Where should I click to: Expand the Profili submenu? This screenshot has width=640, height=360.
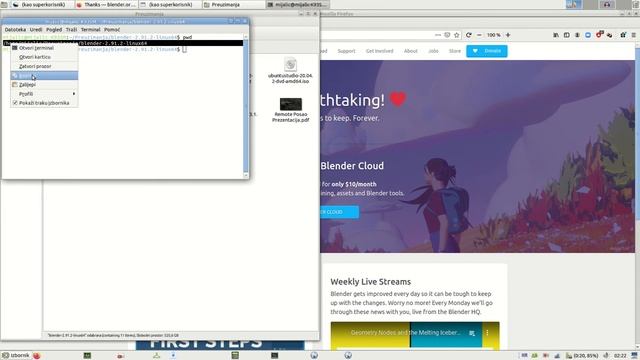pos(44,94)
